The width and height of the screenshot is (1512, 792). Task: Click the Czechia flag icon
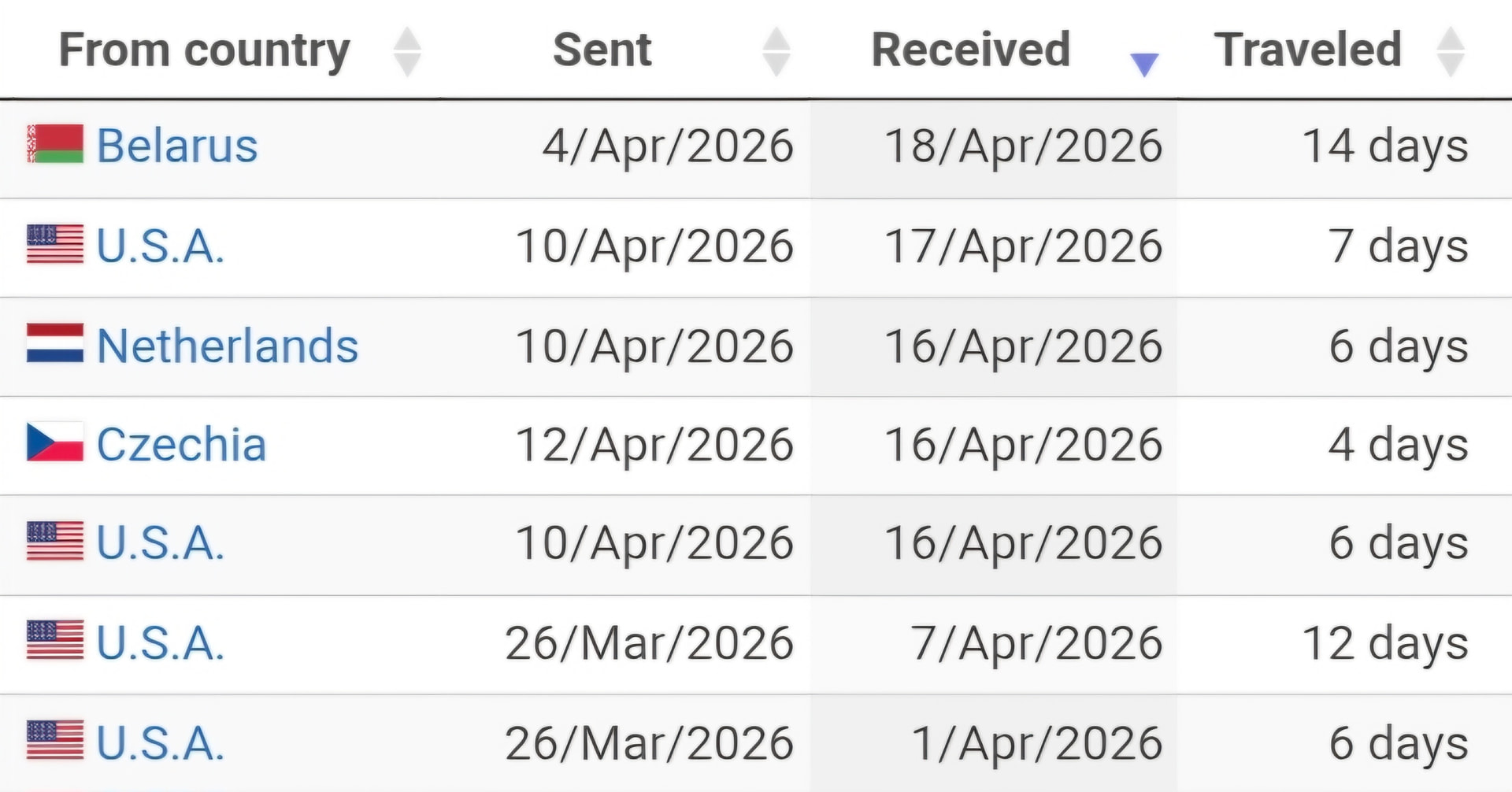click(x=54, y=442)
